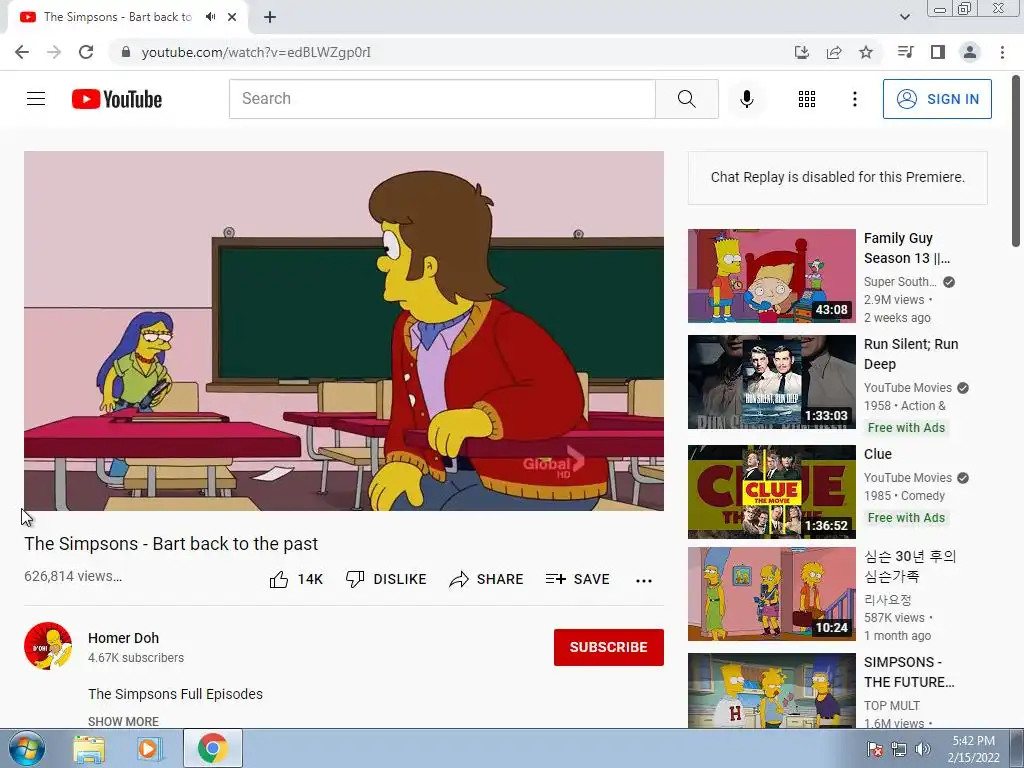Click the install app icon in address bar
Screen dimensions: 1024x768
802,52
